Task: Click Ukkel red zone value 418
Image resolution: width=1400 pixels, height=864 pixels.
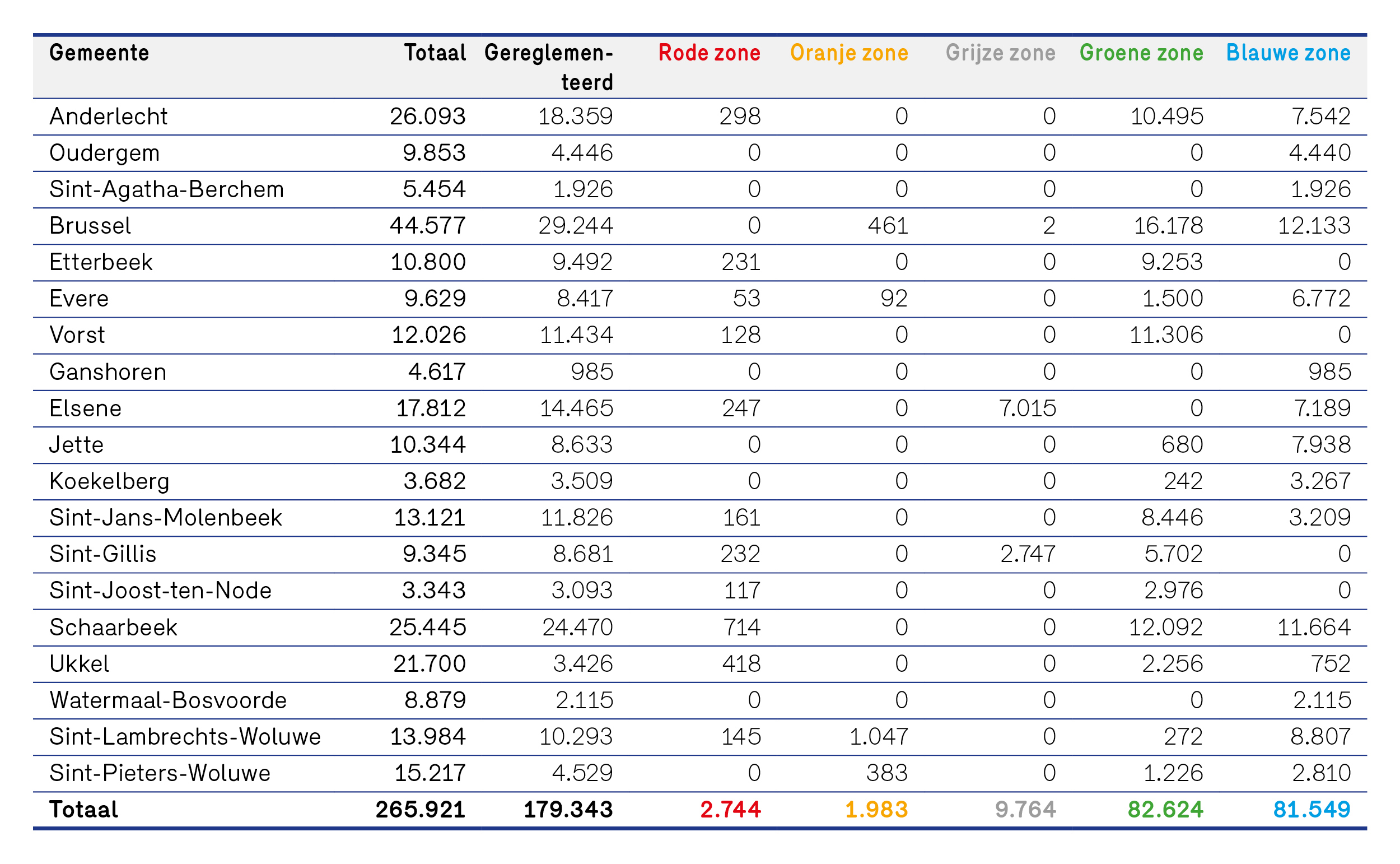Action: (x=741, y=664)
